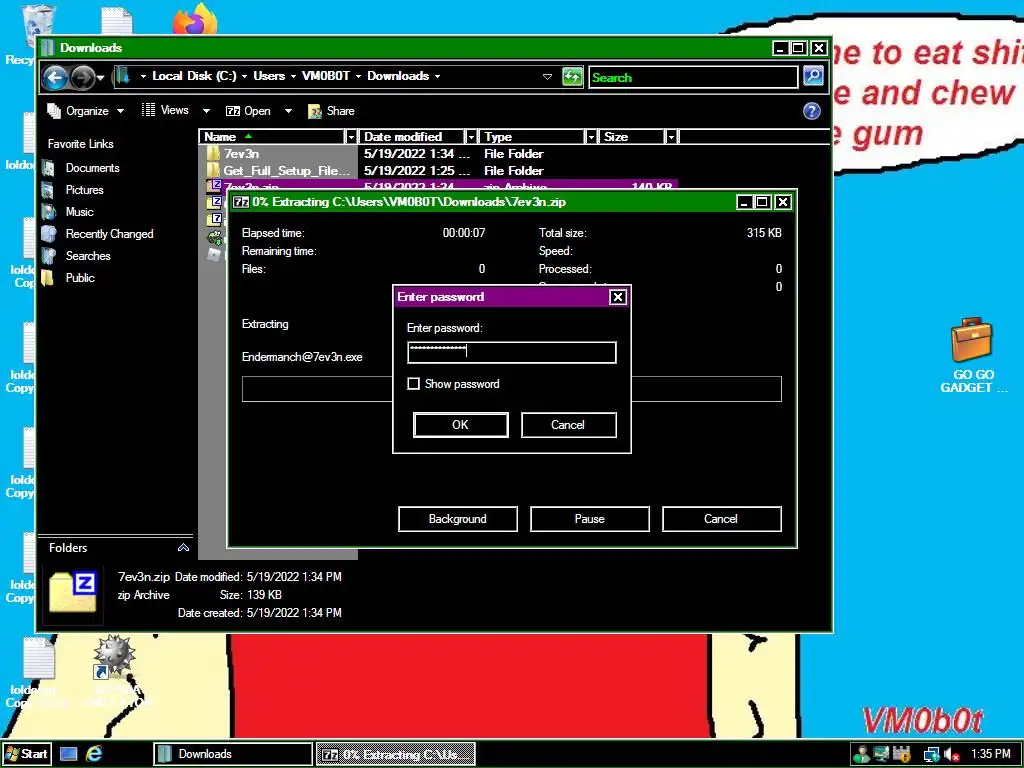Click the blue Help question mark icon
This screenshot has height=768, width=1024.
[811, 111]
